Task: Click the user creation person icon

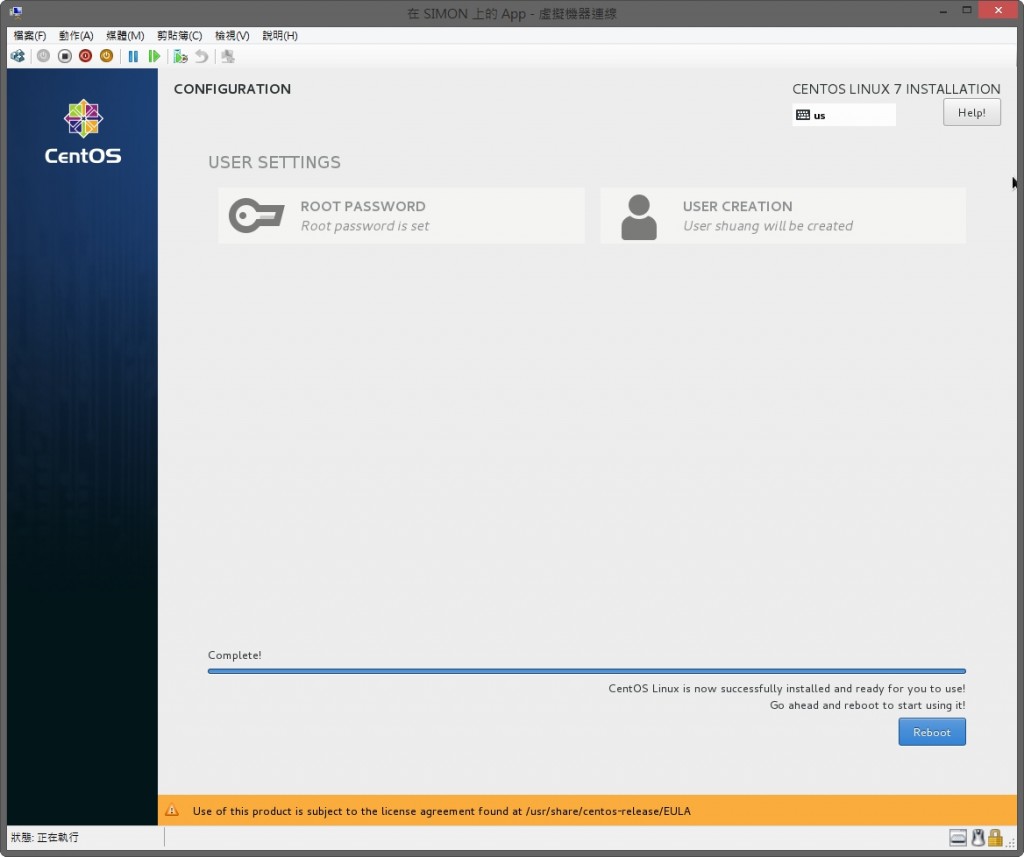Action: click(639, 217)
